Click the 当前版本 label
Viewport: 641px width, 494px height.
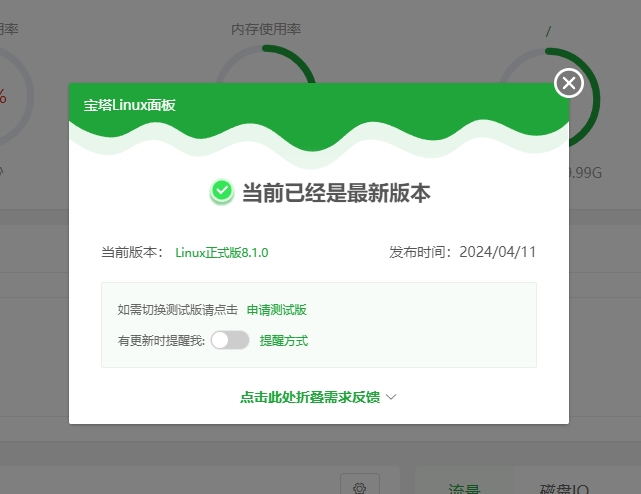[132, 252]
